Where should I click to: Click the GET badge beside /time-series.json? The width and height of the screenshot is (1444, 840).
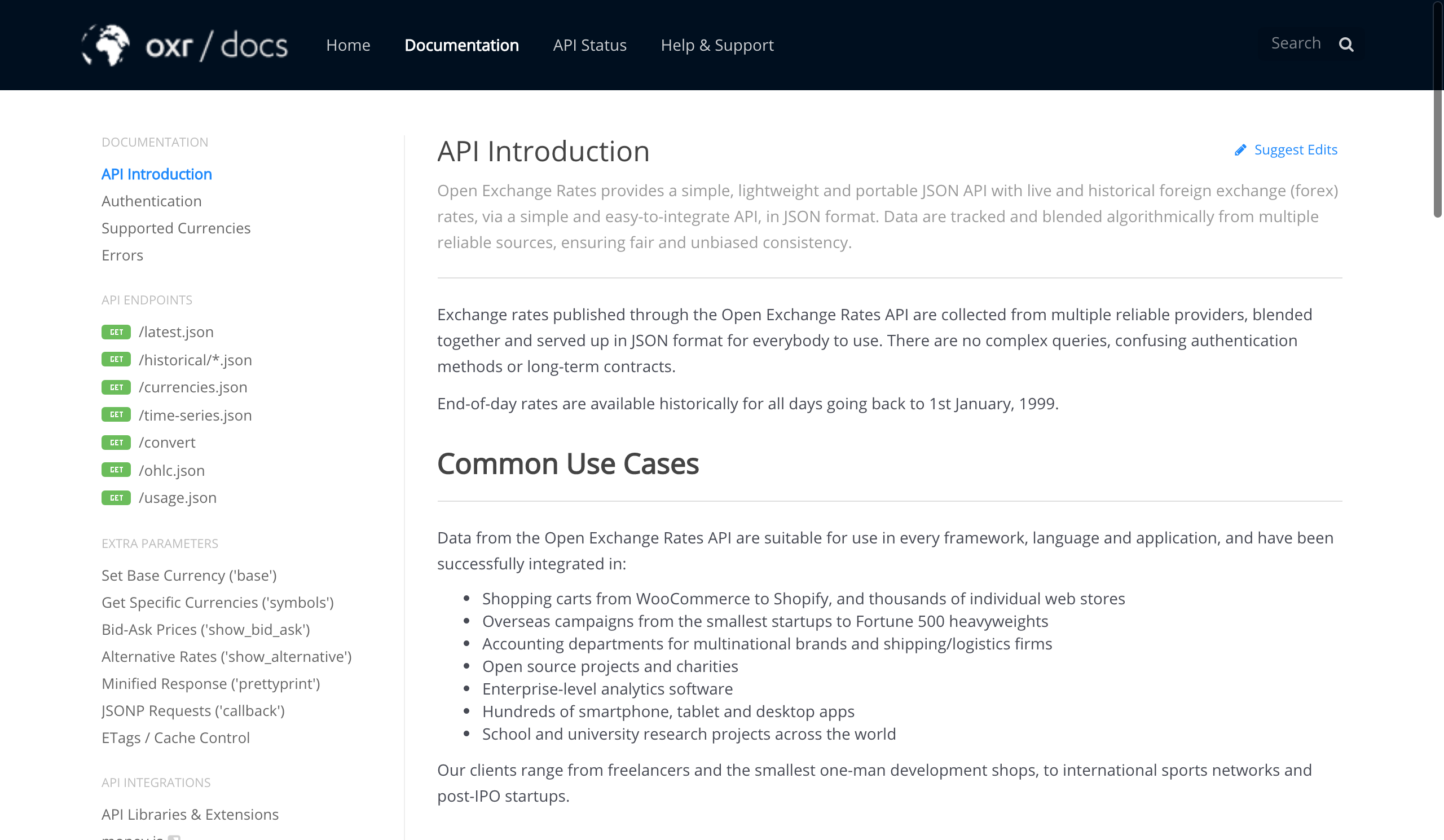point(116,415)
